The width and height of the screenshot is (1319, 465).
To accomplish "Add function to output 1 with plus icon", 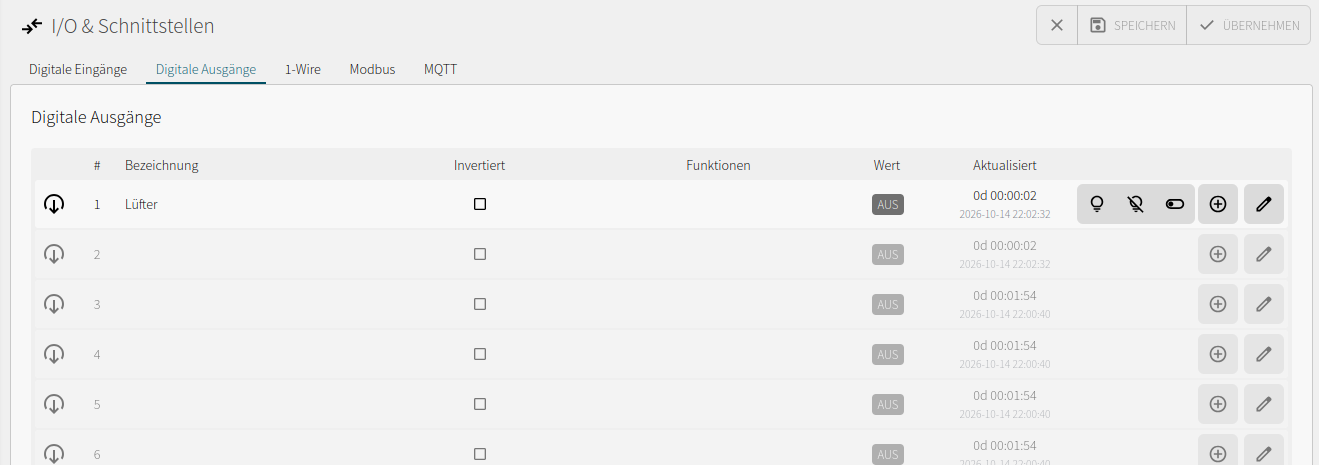I will pyautogui.click(x=1218, y=204).
